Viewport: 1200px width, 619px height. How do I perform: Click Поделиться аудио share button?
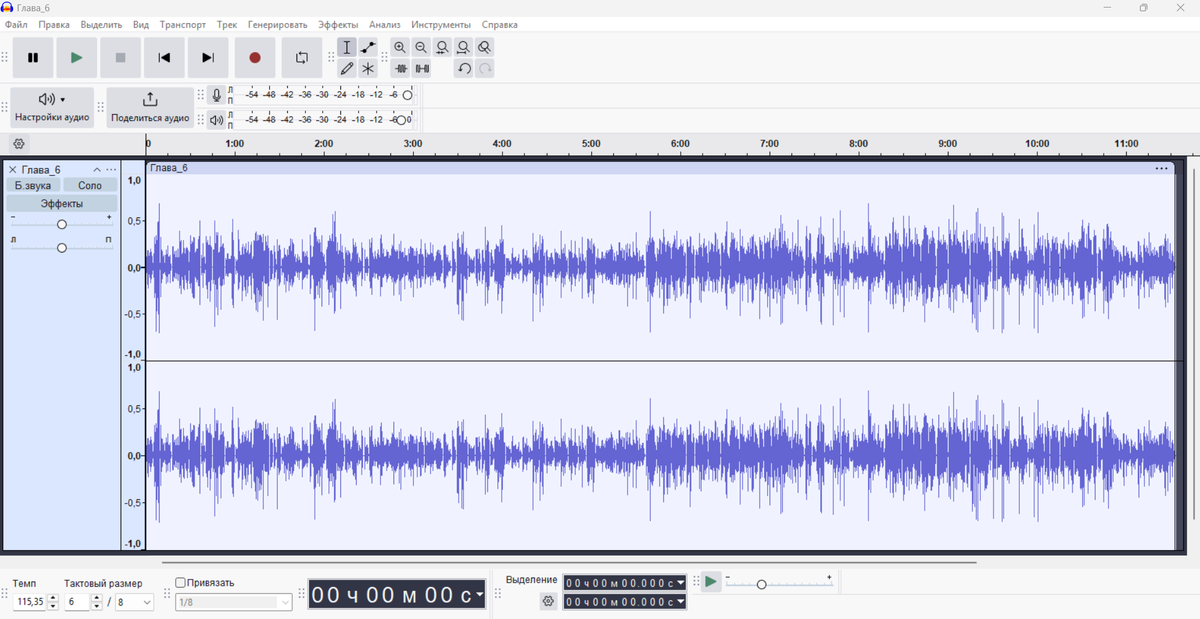(150, 108)
